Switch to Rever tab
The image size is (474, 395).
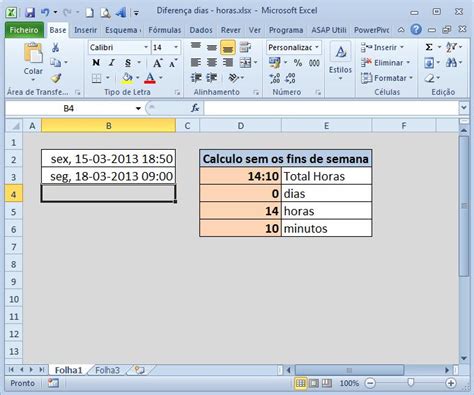pos(230,30)
